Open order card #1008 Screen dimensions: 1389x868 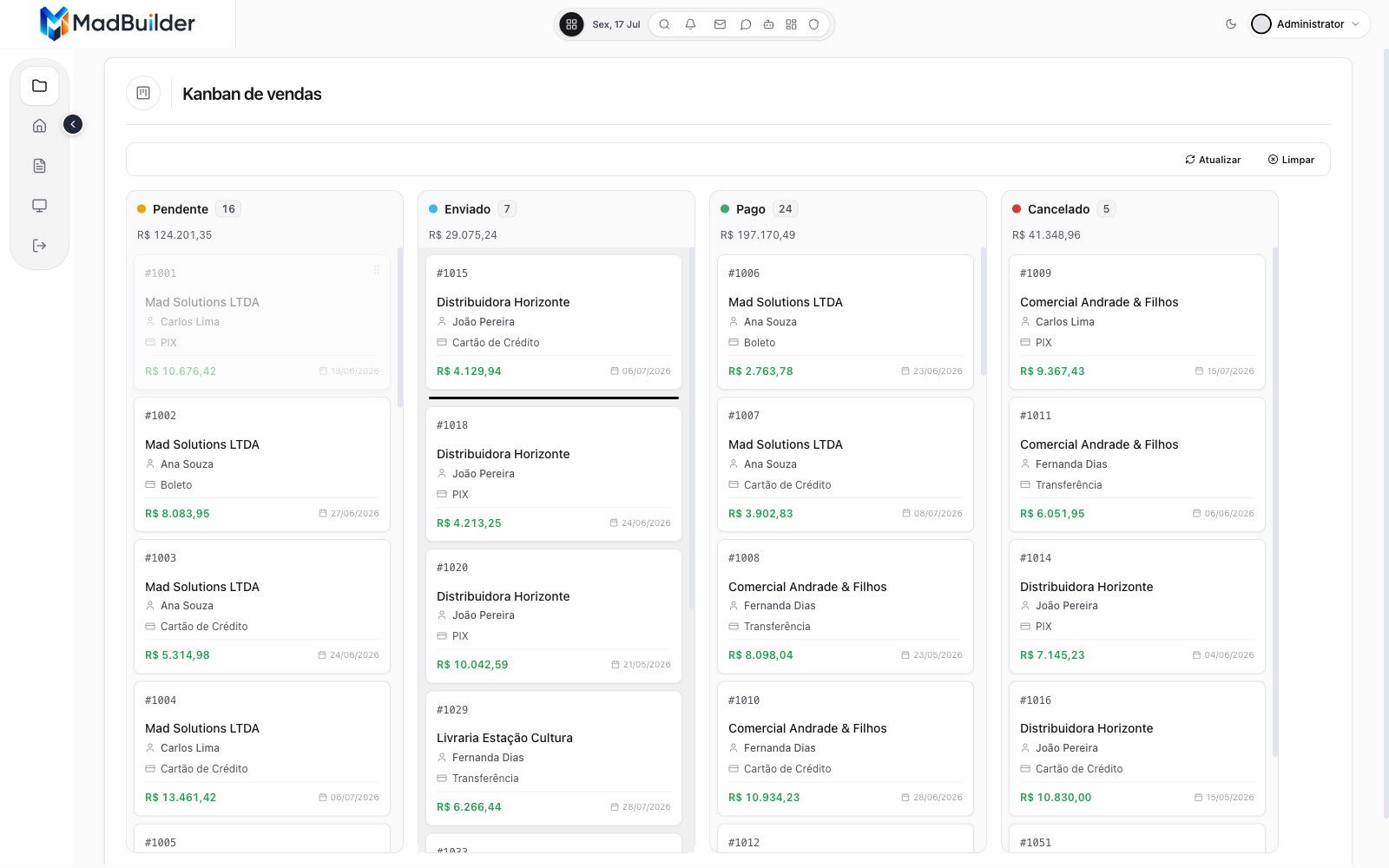pos(846,607)
